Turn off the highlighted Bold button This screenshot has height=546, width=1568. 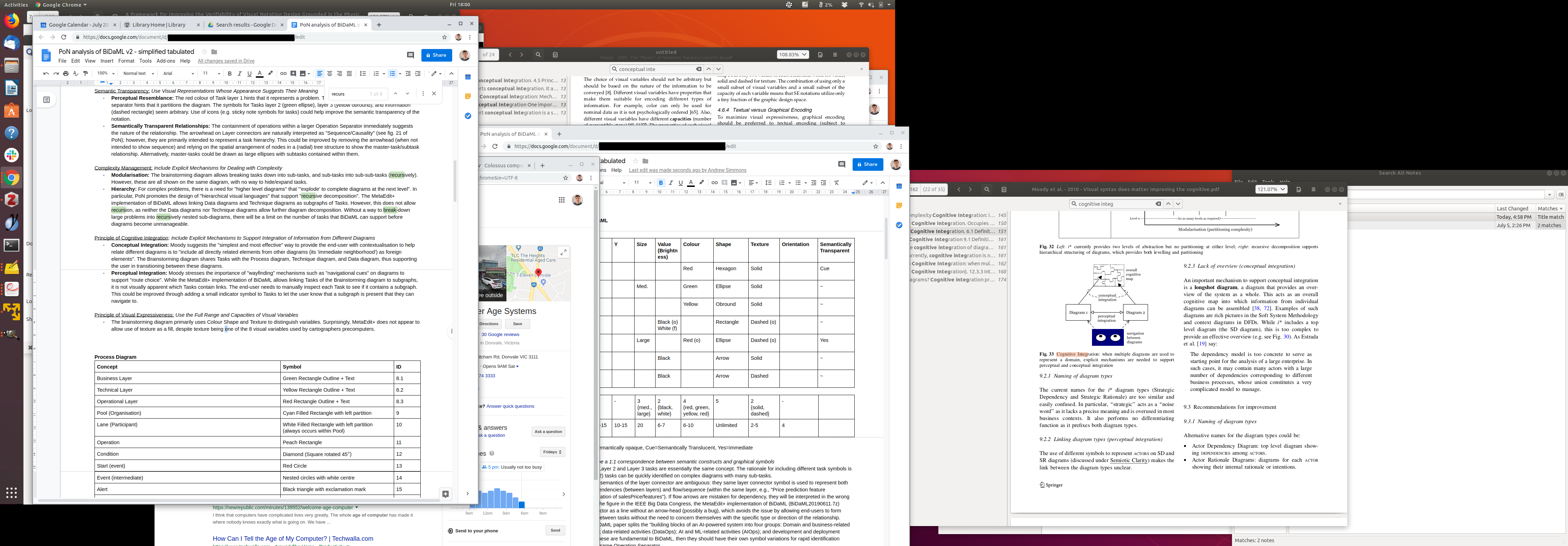[x=661, y=183]
